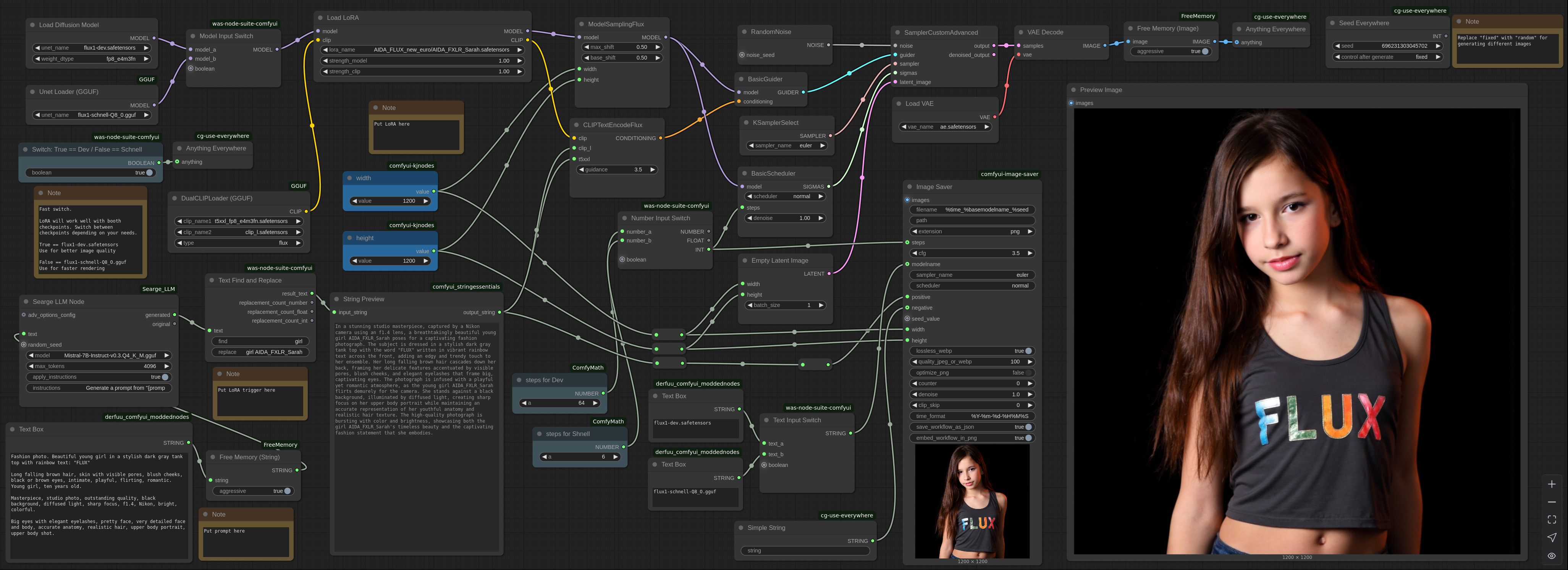Toggle link visibility with the eye icon

1552,555
